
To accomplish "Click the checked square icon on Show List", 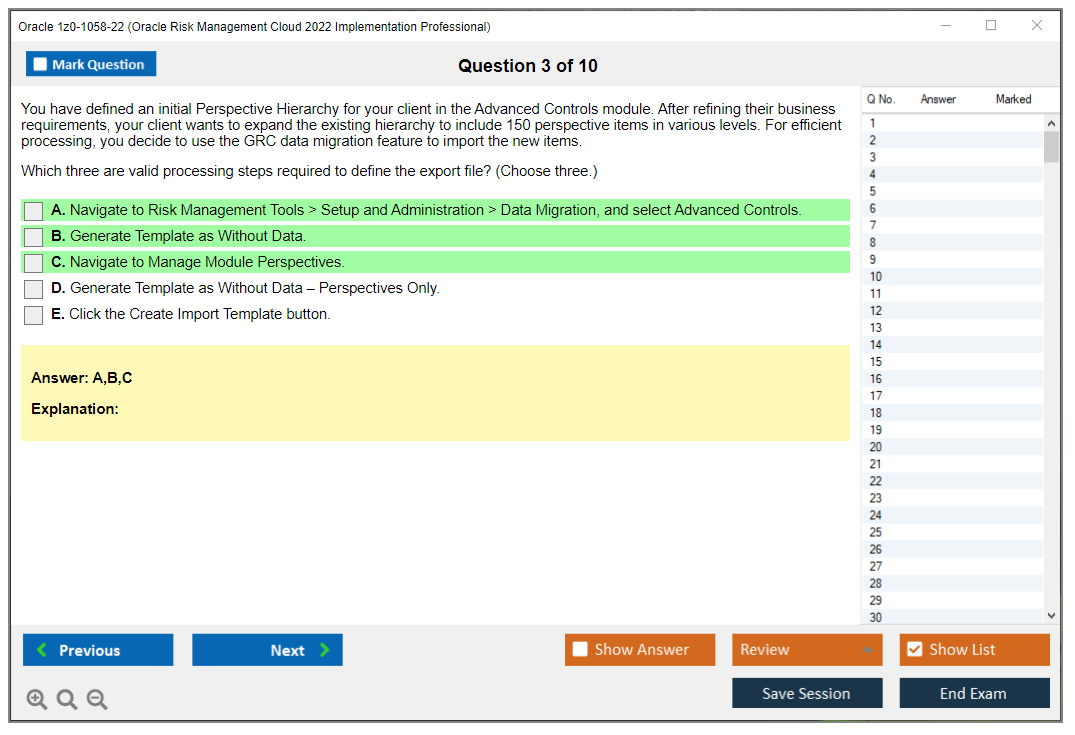I will [914, 649].
